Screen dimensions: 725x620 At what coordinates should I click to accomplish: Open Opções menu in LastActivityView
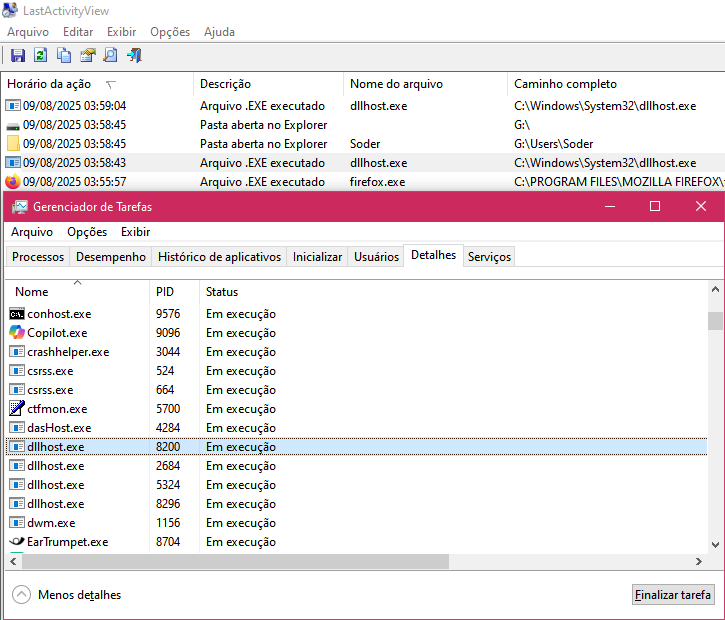tap(170, 32)
